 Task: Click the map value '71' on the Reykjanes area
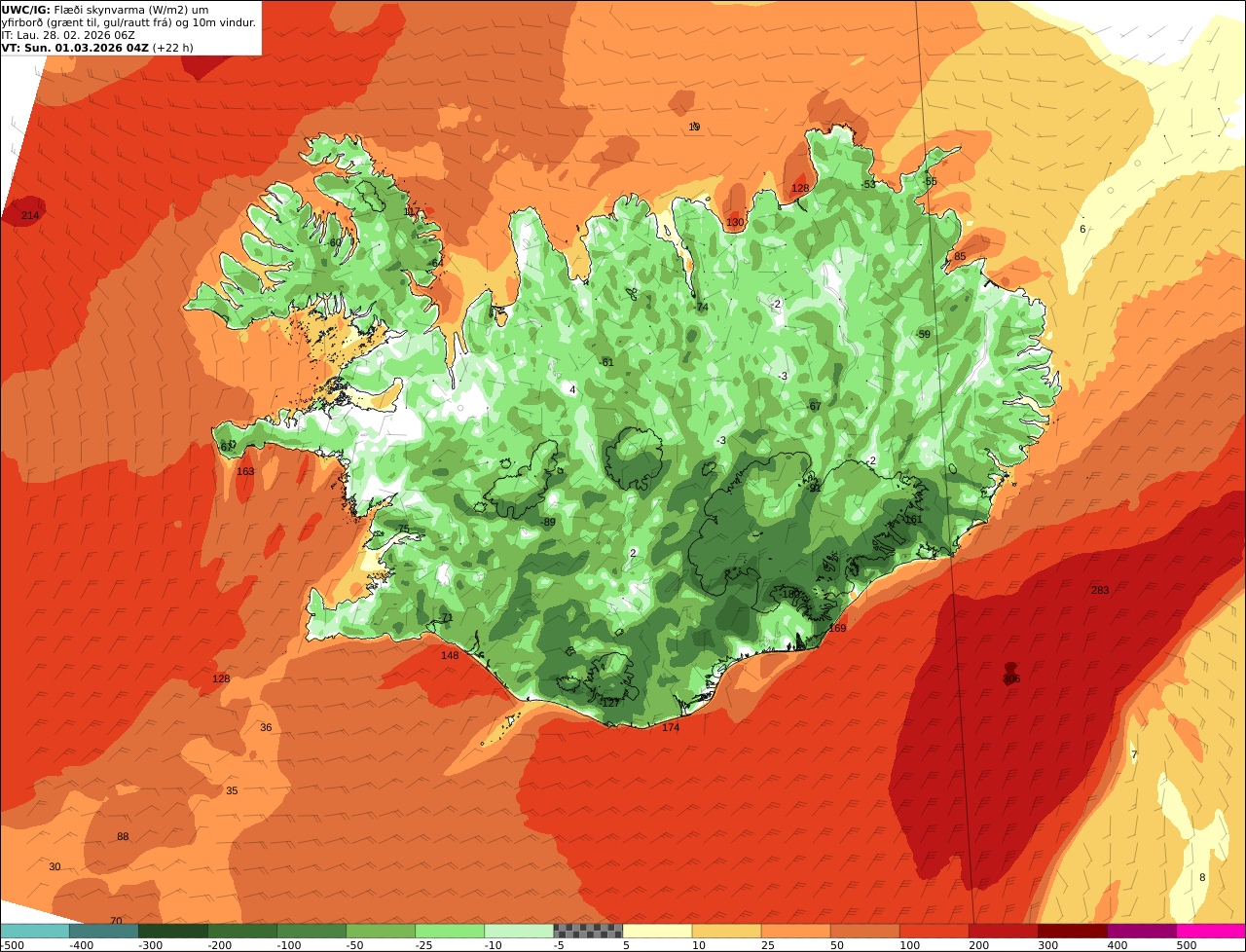coord(448,618)
